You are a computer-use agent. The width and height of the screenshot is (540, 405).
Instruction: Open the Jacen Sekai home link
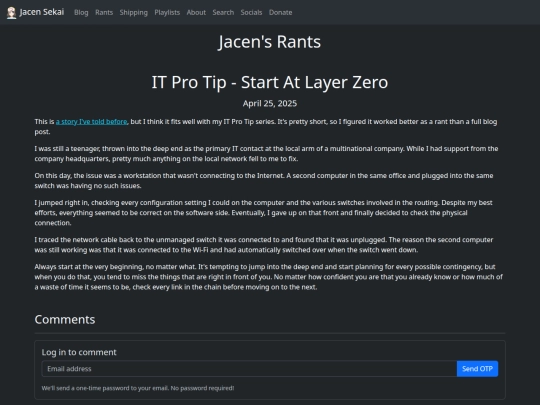tap(35, 12)
